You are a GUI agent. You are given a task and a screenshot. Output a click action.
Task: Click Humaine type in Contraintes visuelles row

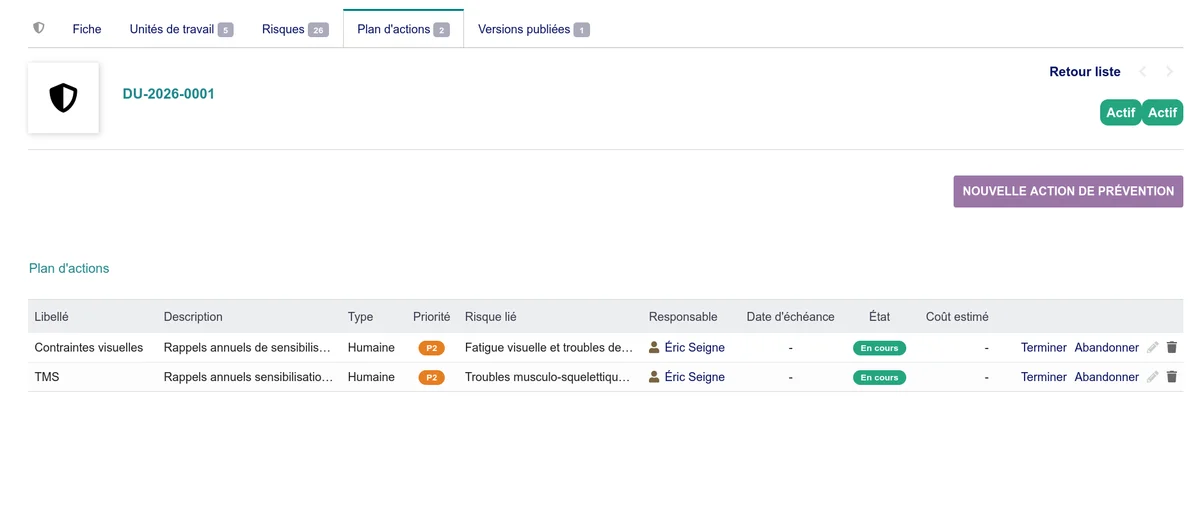pyautogui.click(x=371, y=348)
